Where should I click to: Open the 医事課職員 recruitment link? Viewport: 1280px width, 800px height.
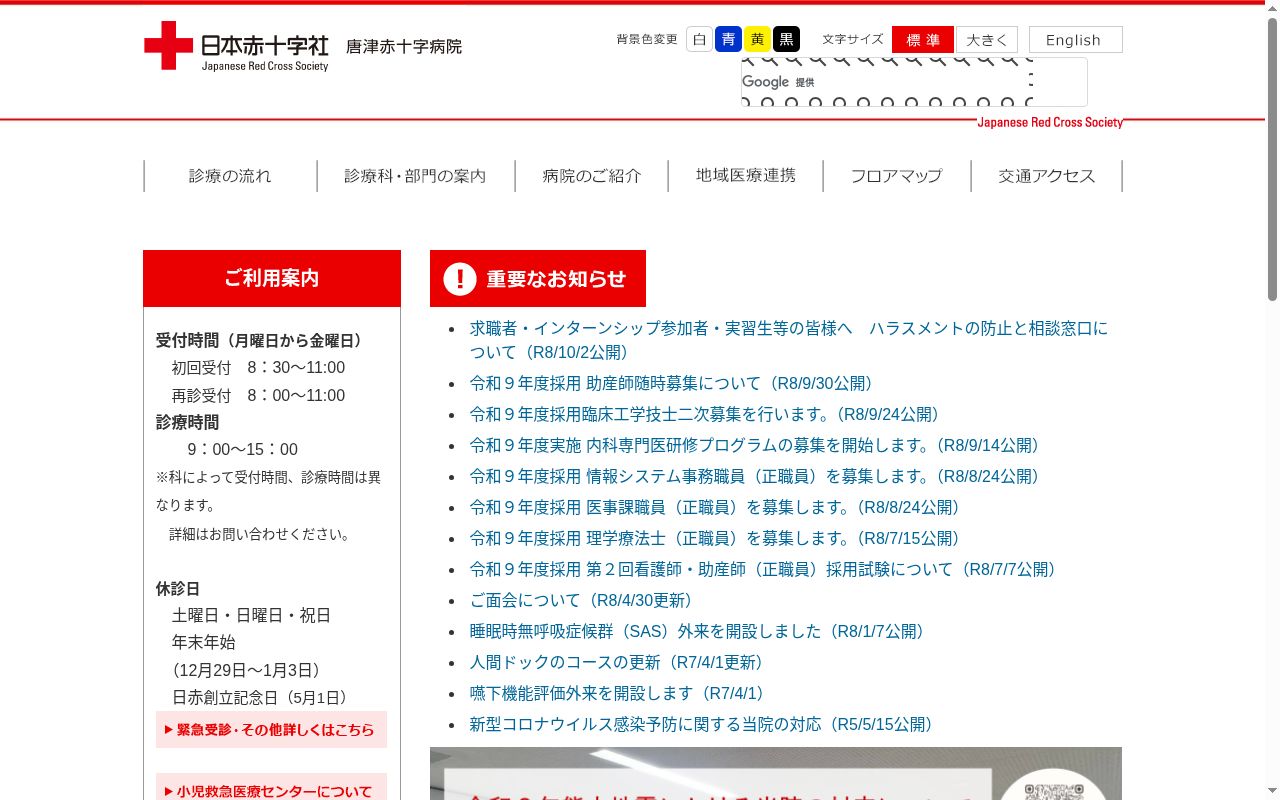(x=718, y=507)
